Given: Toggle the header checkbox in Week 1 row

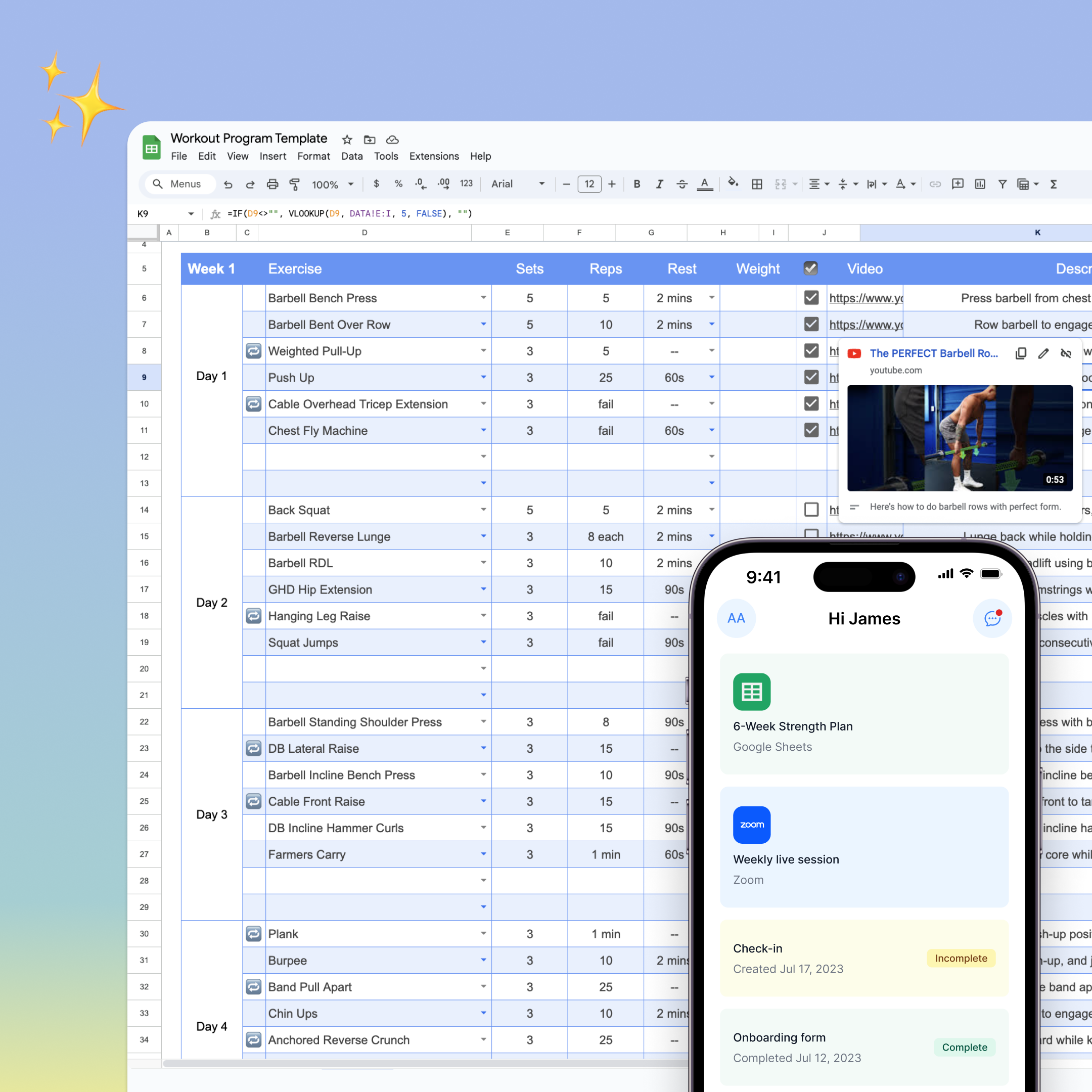Looking at the screenshot, I should (810, 268).
